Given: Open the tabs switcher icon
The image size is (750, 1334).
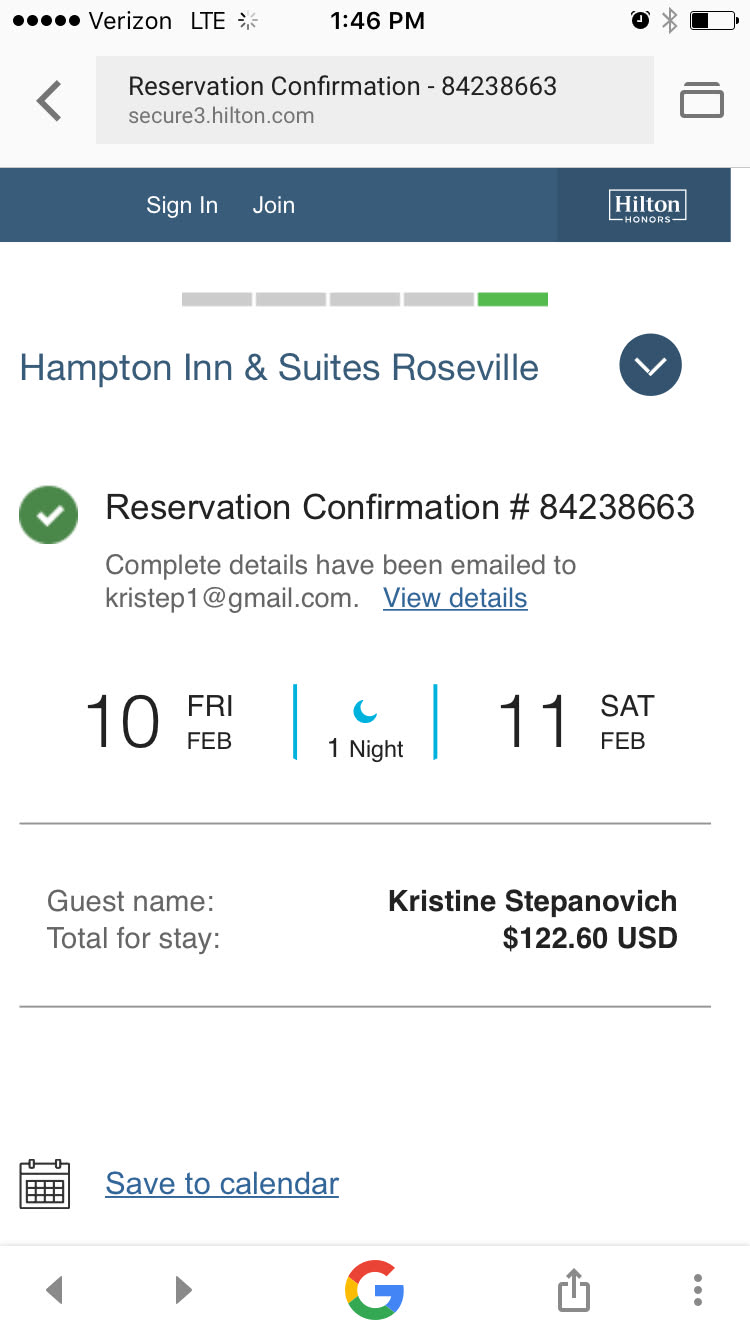Looking at the screenshot, I should pyautogui.click(x=701, y=101).
